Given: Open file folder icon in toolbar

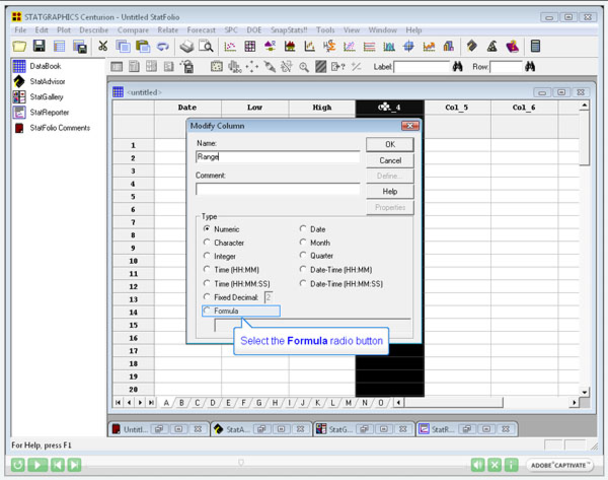Looking at the screenshot, I should 19,47.
